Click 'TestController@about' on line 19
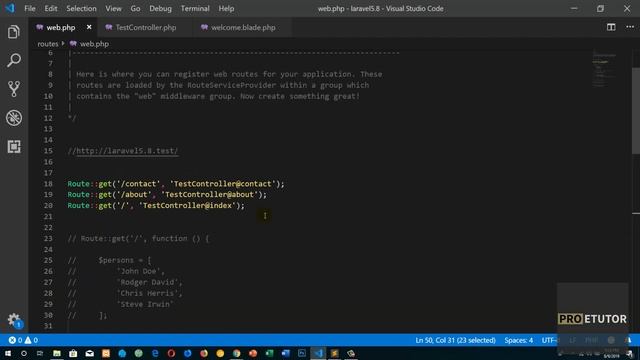640x360 pixels. coord(209,195)
